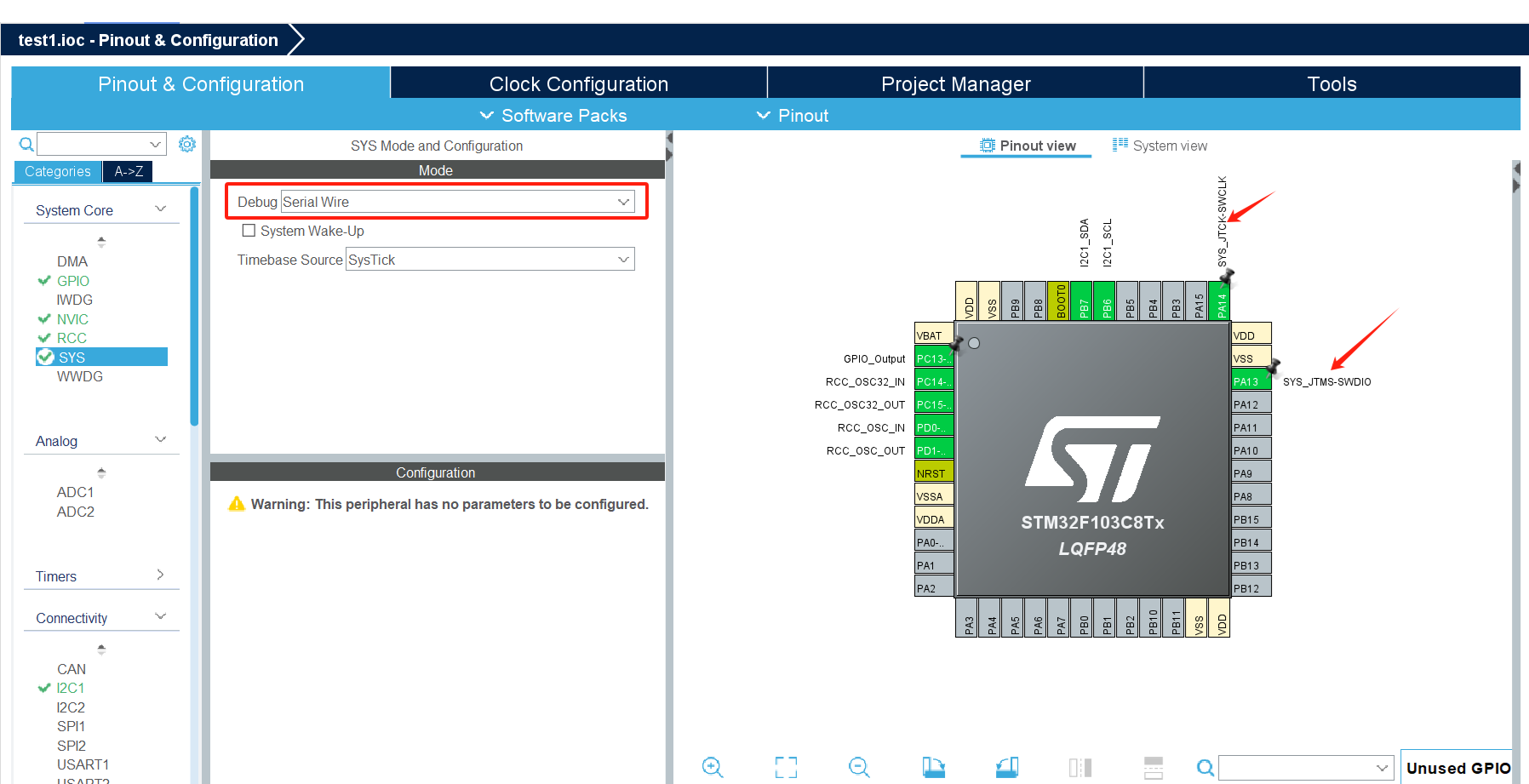Select DMA in System Core
Viewport: 1529px width, 784px height.
point(72,261)
